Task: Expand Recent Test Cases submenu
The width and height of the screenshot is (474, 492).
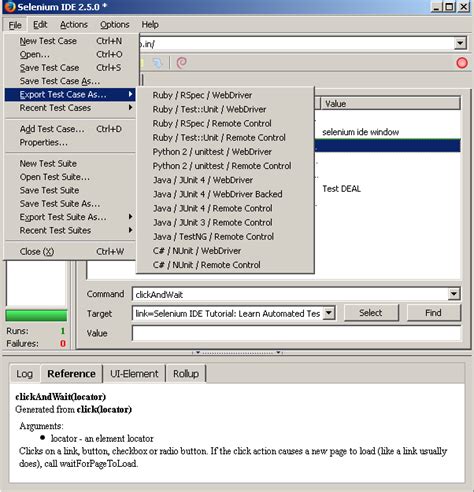Action: (x=70, y=108)
